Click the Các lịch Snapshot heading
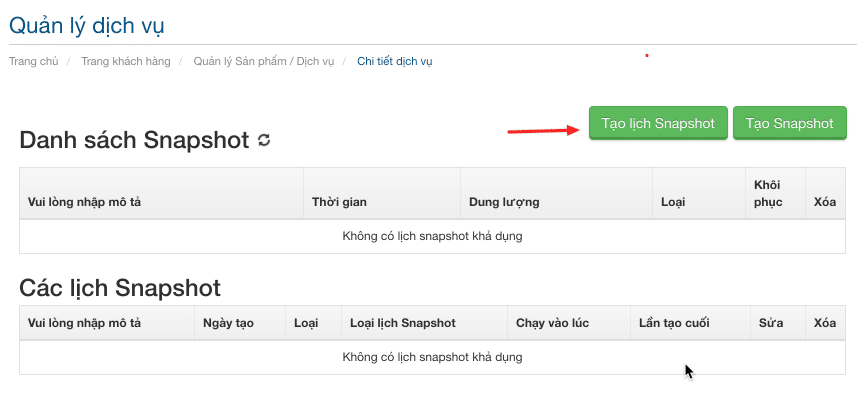Screen dimensions: 858x413 coord(120,288)
